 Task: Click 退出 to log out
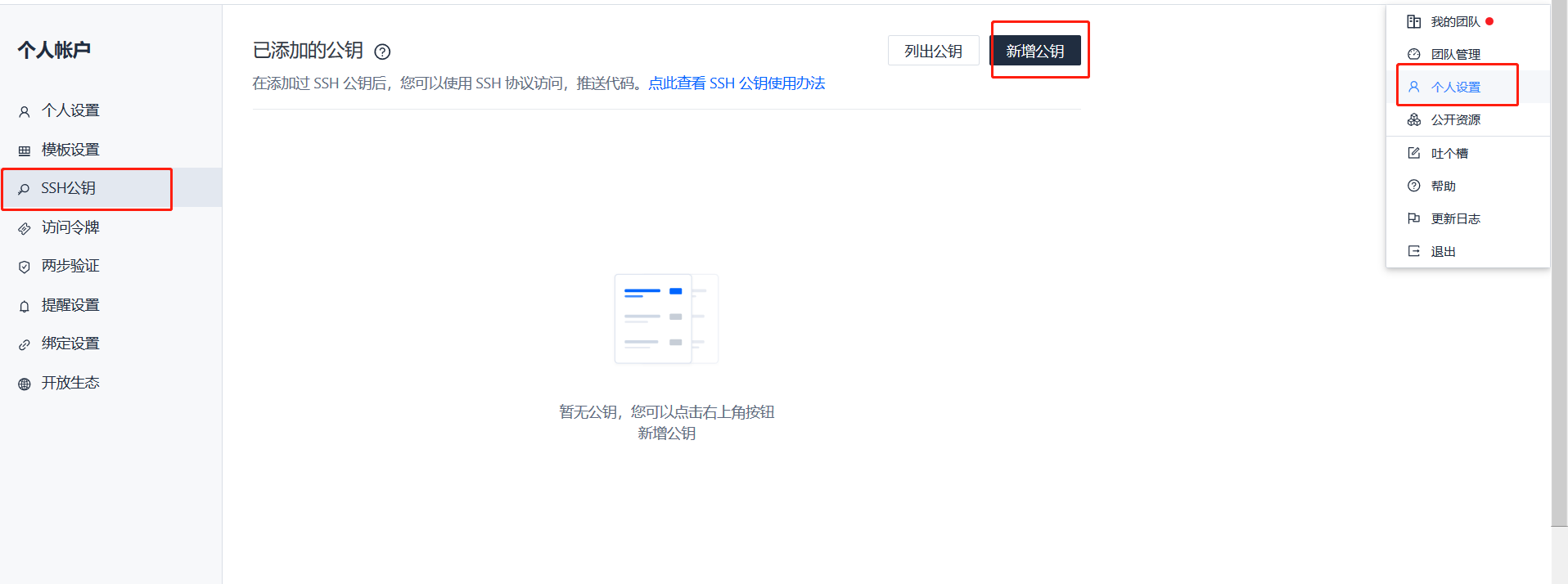click(x=1443, y=252)
